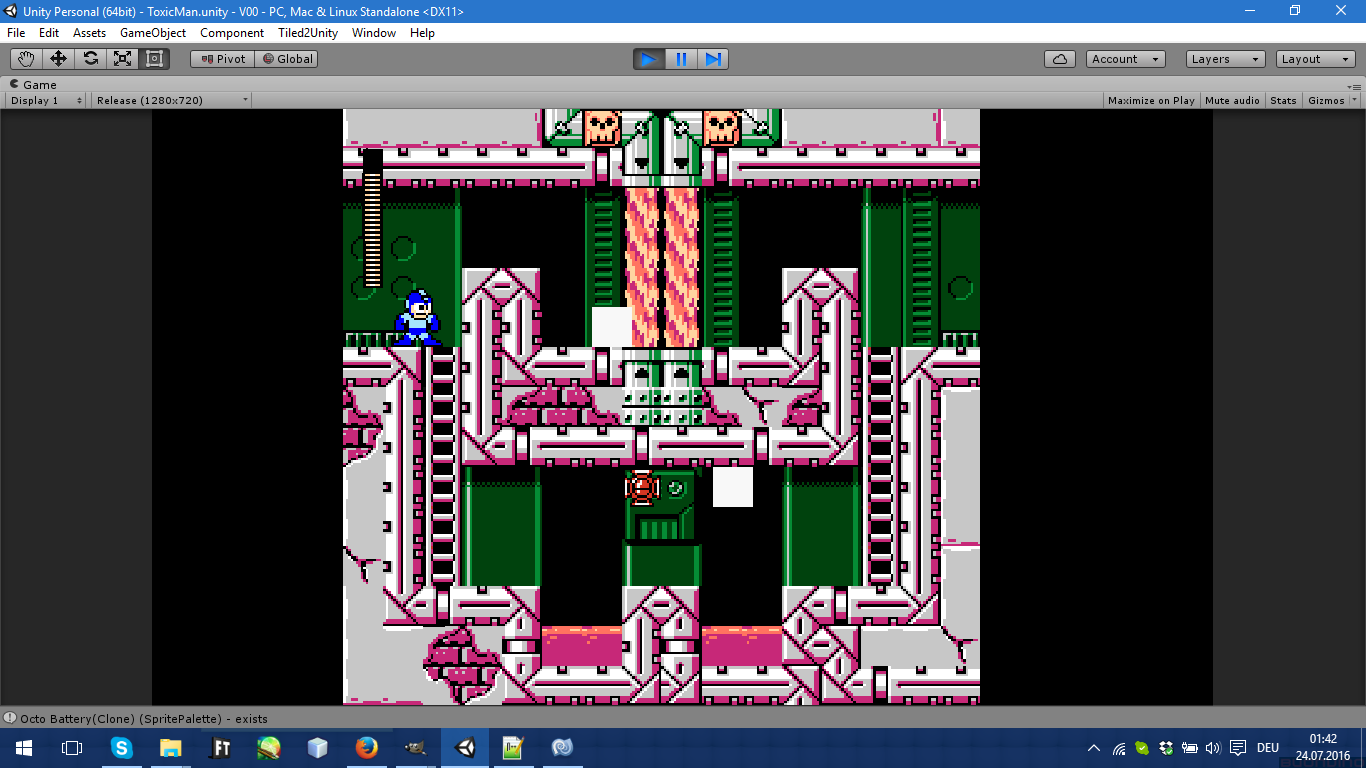
Task: Toggle Pivot handle position
Action: [x=222, y=59]
